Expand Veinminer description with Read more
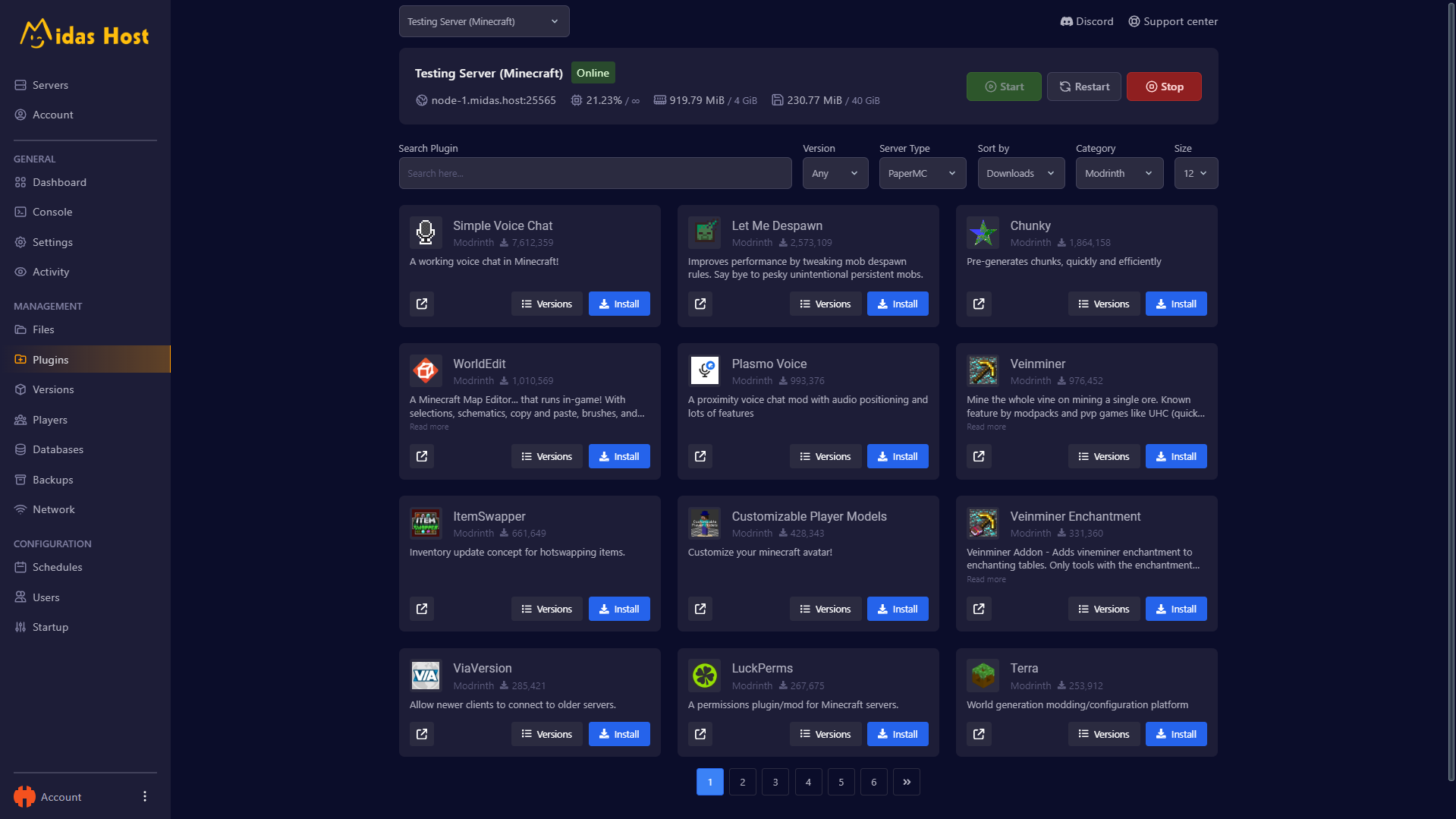Viewport: 1456px width, 819px height. pyautogui.click(x=986, y=427)
